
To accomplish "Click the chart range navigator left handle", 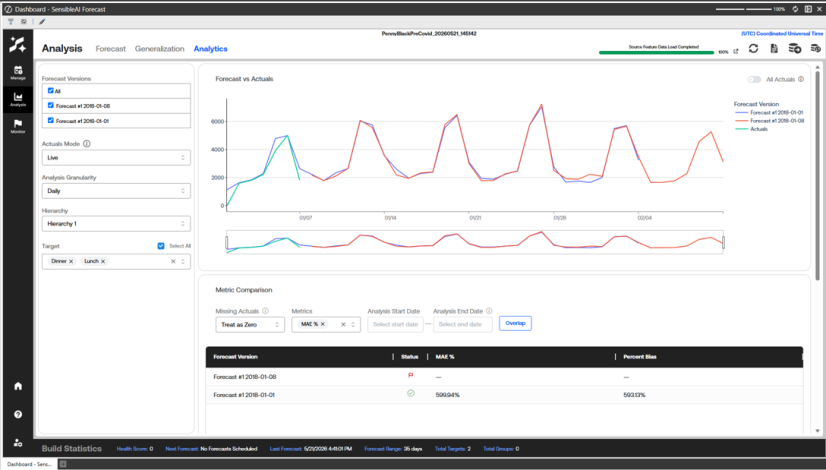I will 227,242.
